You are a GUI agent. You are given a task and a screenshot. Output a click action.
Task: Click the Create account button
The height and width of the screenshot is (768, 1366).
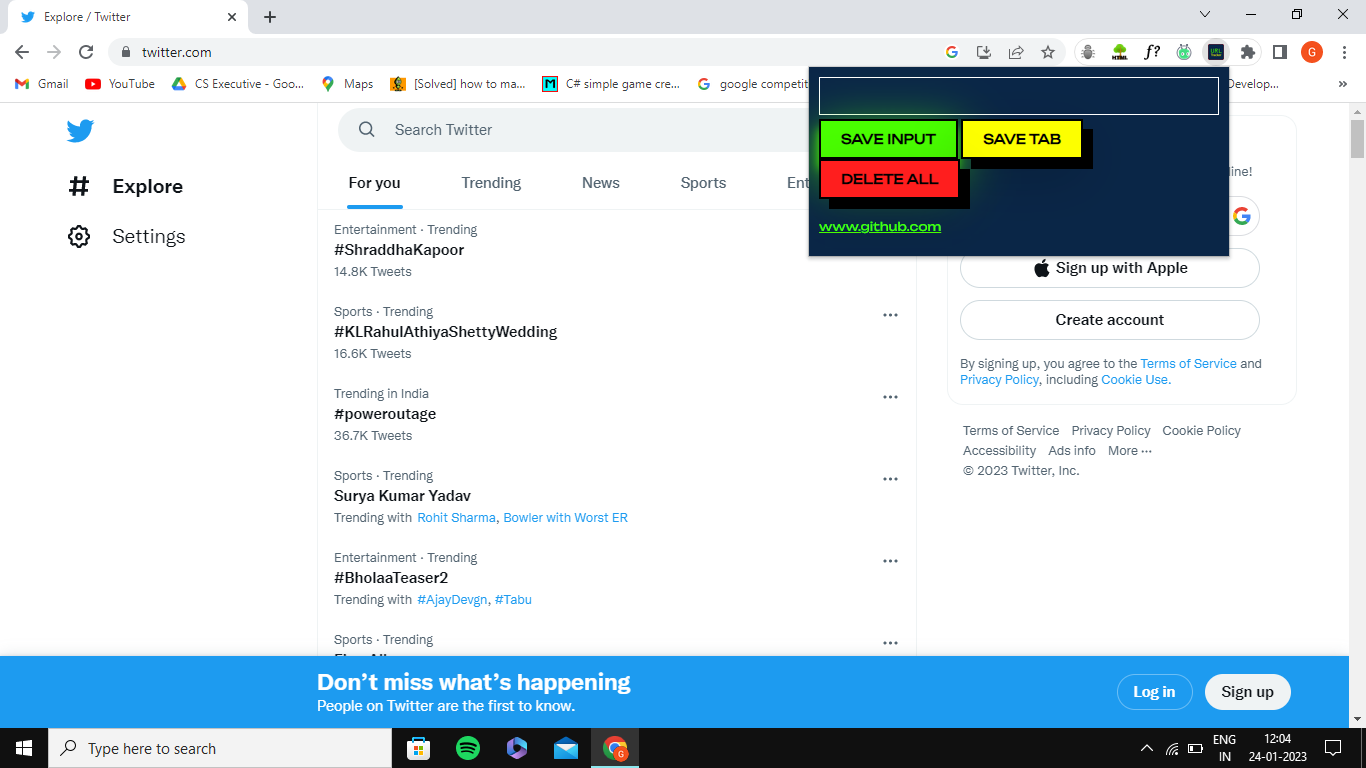click(x=1110, y=320)
